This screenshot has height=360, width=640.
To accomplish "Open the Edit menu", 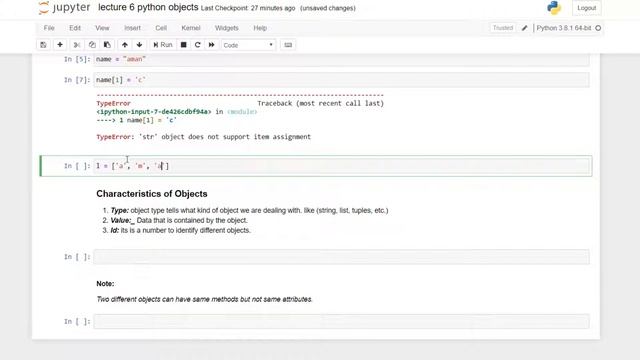I will 75,28.
